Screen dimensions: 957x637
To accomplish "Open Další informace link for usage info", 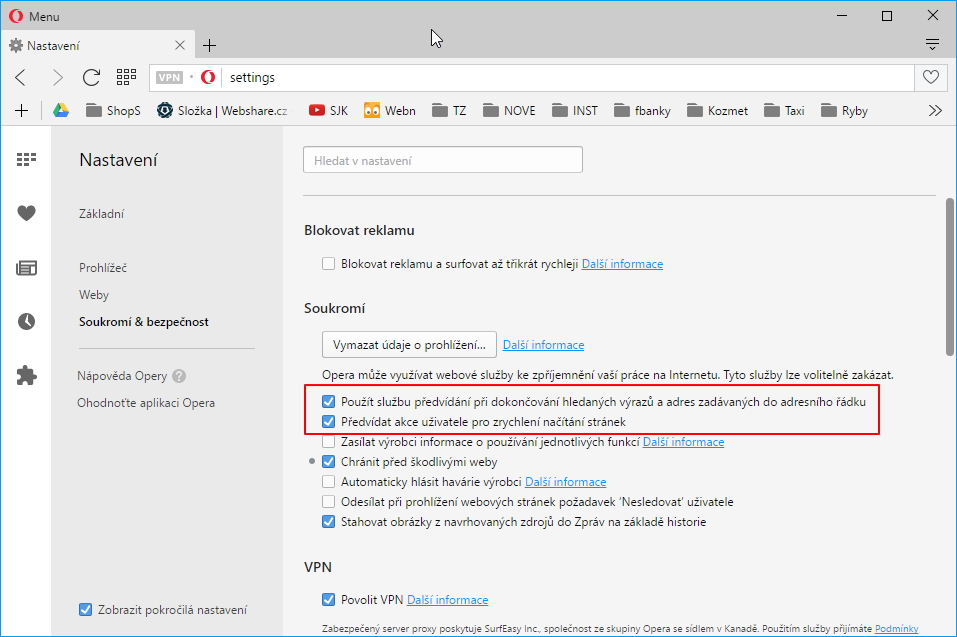I will 684,442.
